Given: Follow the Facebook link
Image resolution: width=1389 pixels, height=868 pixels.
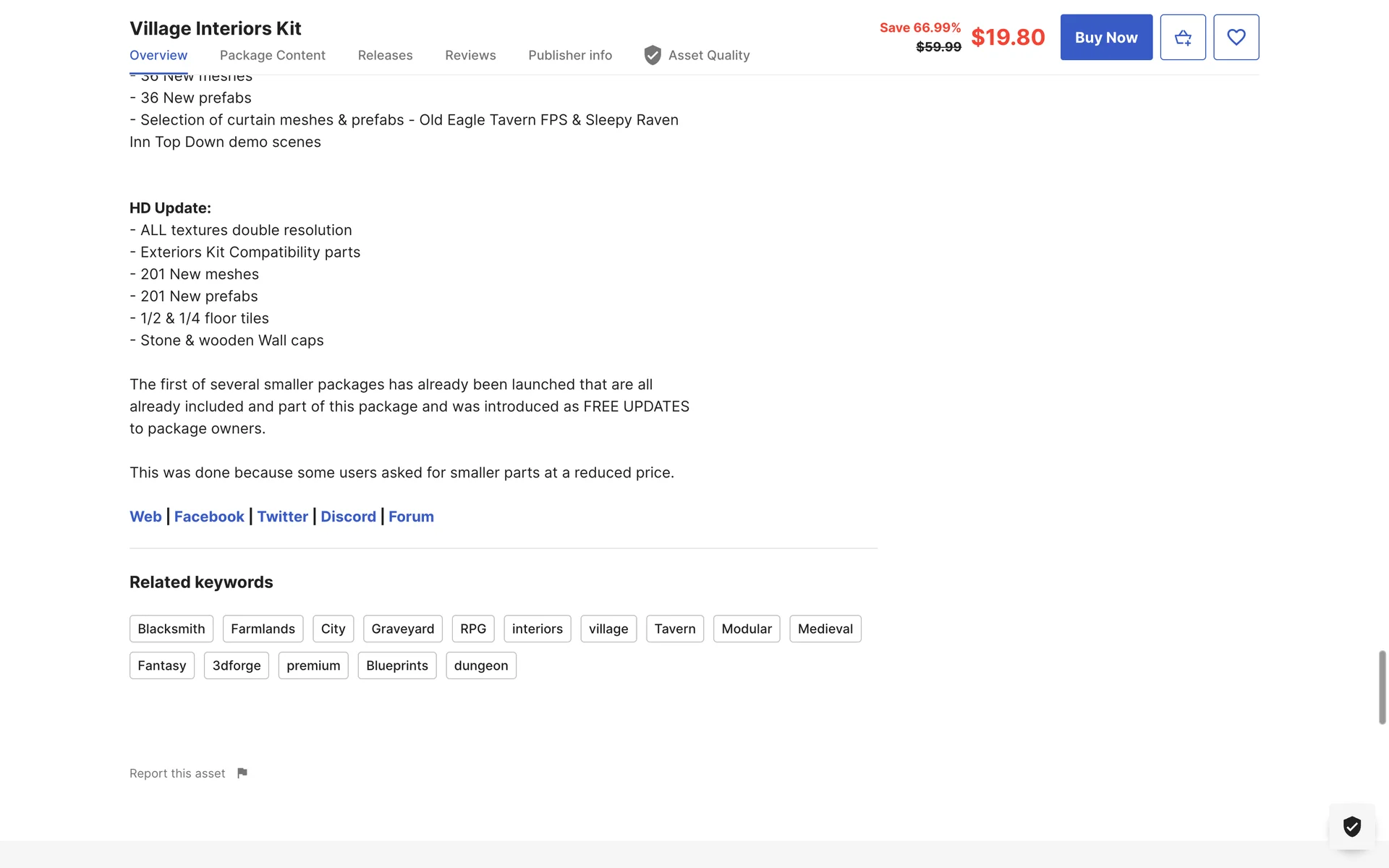Looking at the screenshot, I should click(x=209, y=516).
